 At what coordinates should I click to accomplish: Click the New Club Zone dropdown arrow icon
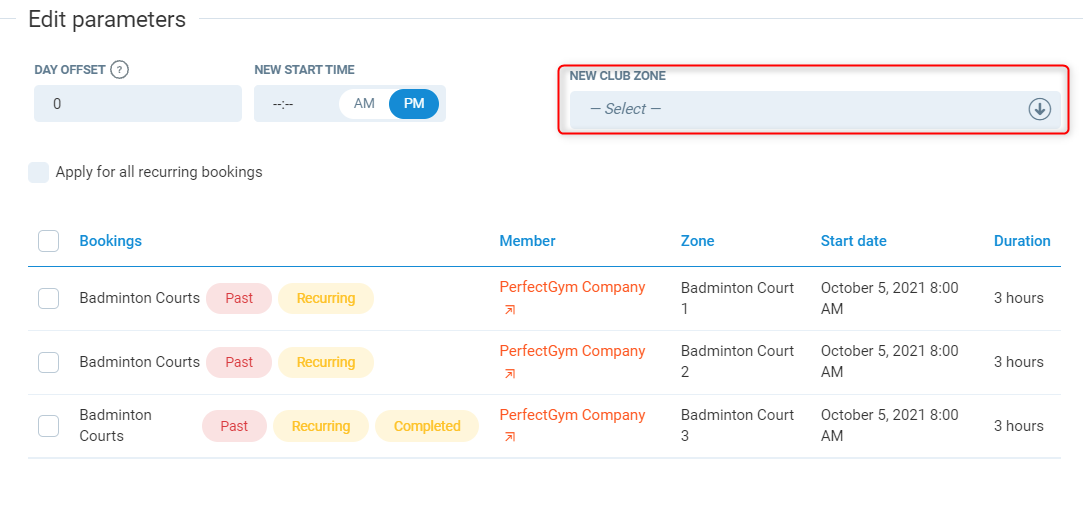click(1039, 109)
